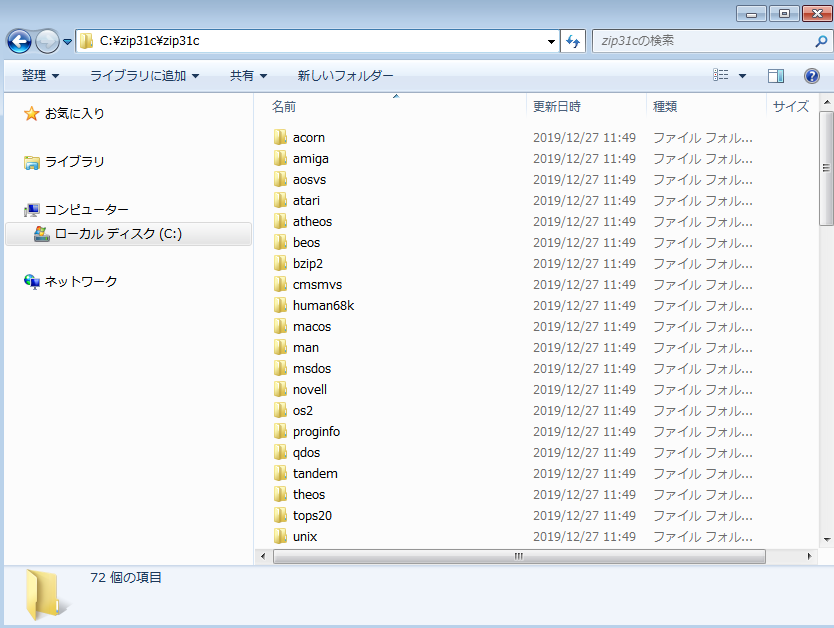Select the bzip2 folder icon
This screenshot has width=834, height=628.
pyautogui.click(x=280, y=263)
